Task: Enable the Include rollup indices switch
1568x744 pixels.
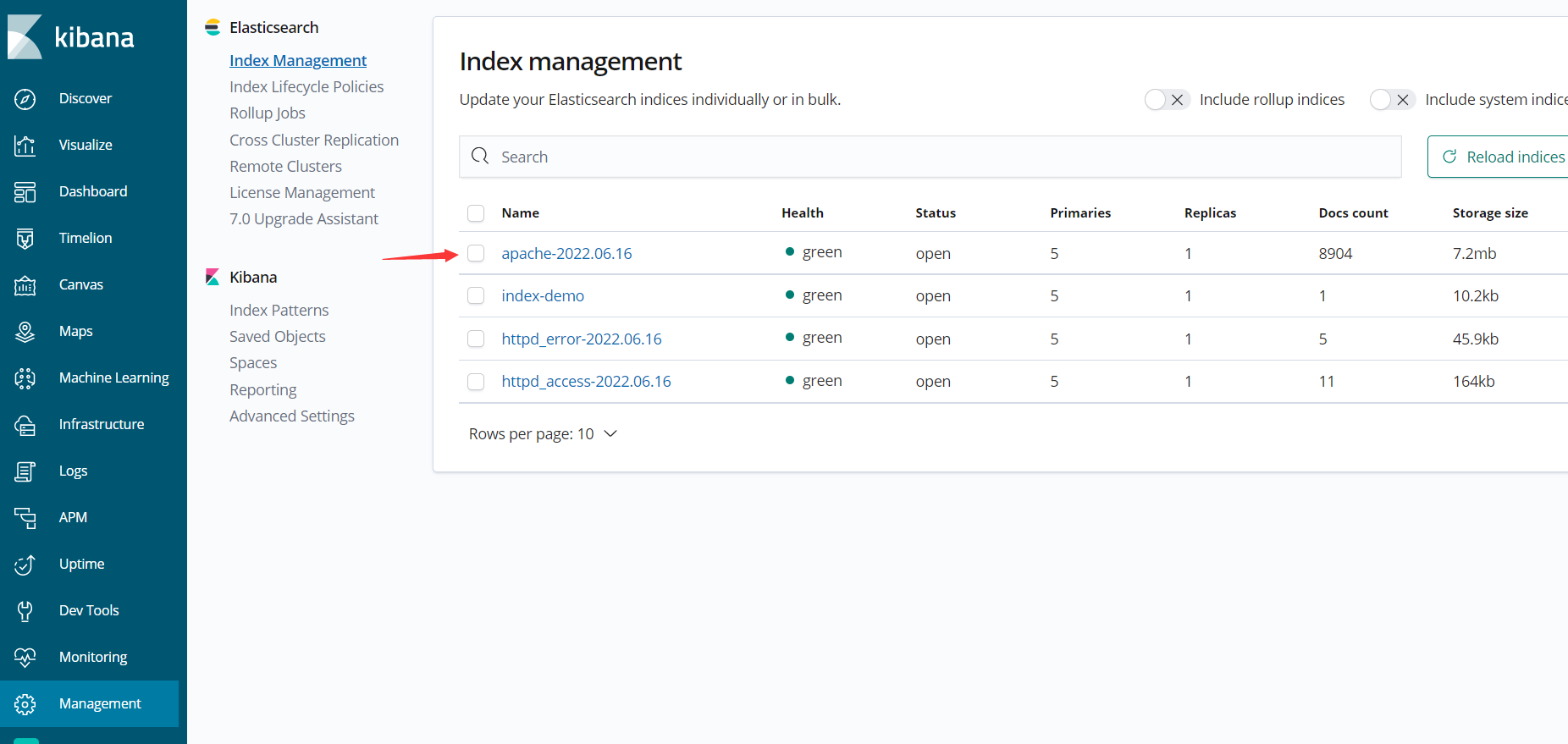Action: [1167, 100]
